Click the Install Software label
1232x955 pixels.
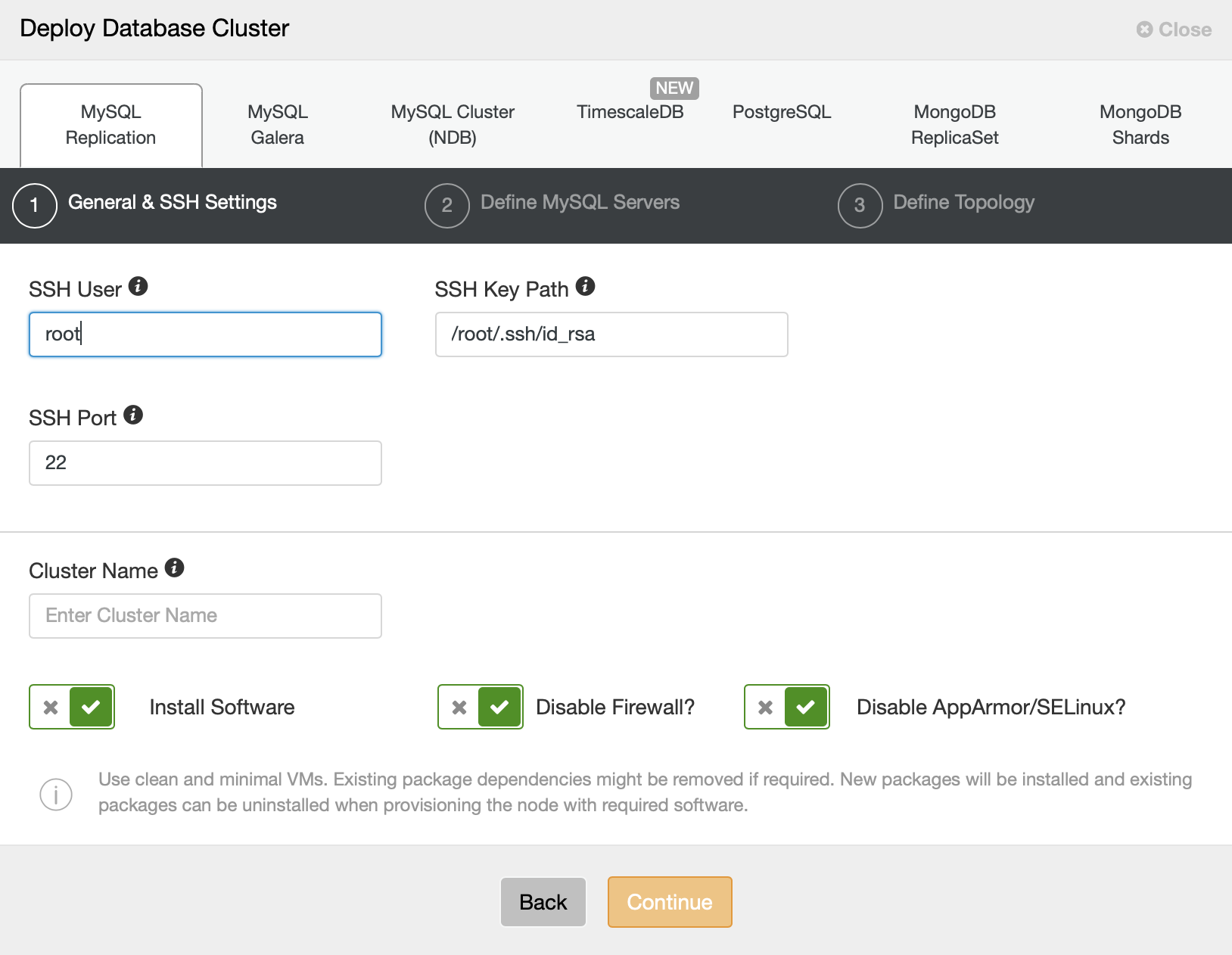pyautogui.click(x=222, y=707)
